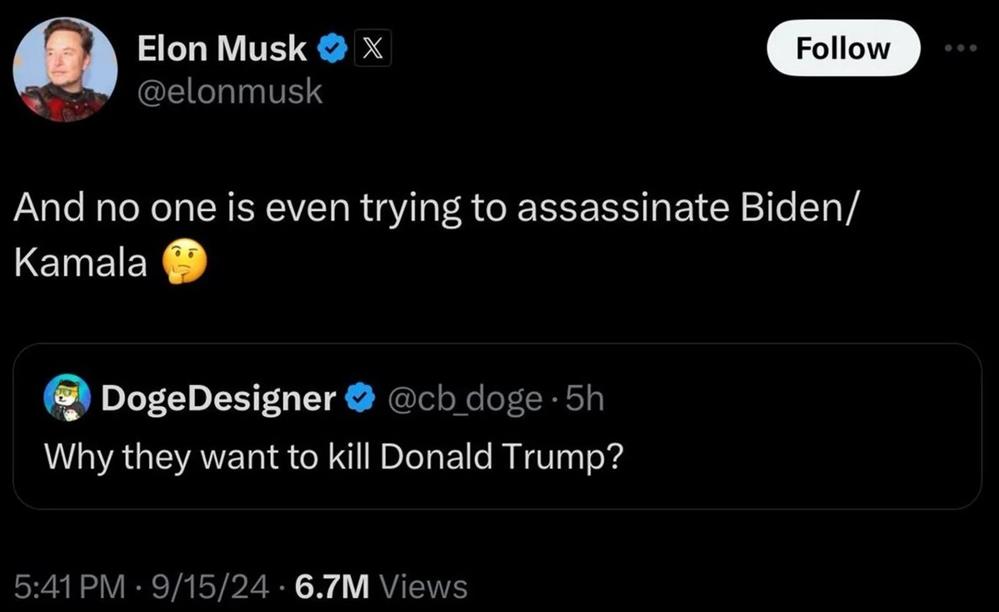Click the blue verified badge beside Elon Musk

332,48
